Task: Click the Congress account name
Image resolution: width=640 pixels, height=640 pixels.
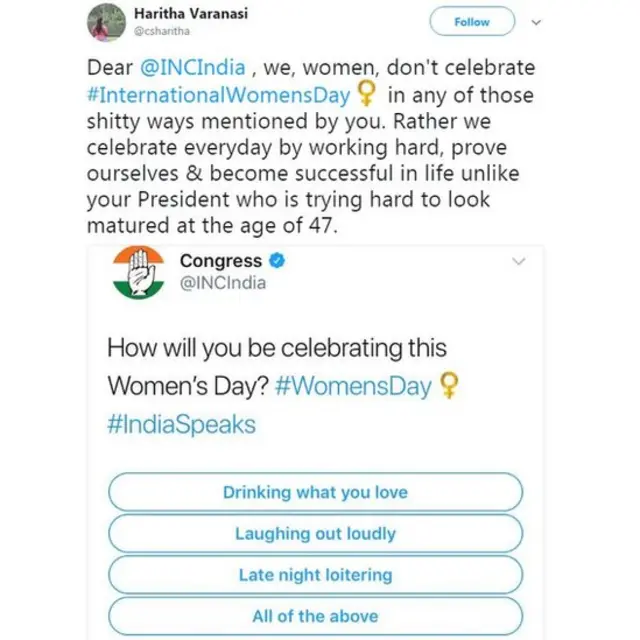Action: tap(221, 261)
